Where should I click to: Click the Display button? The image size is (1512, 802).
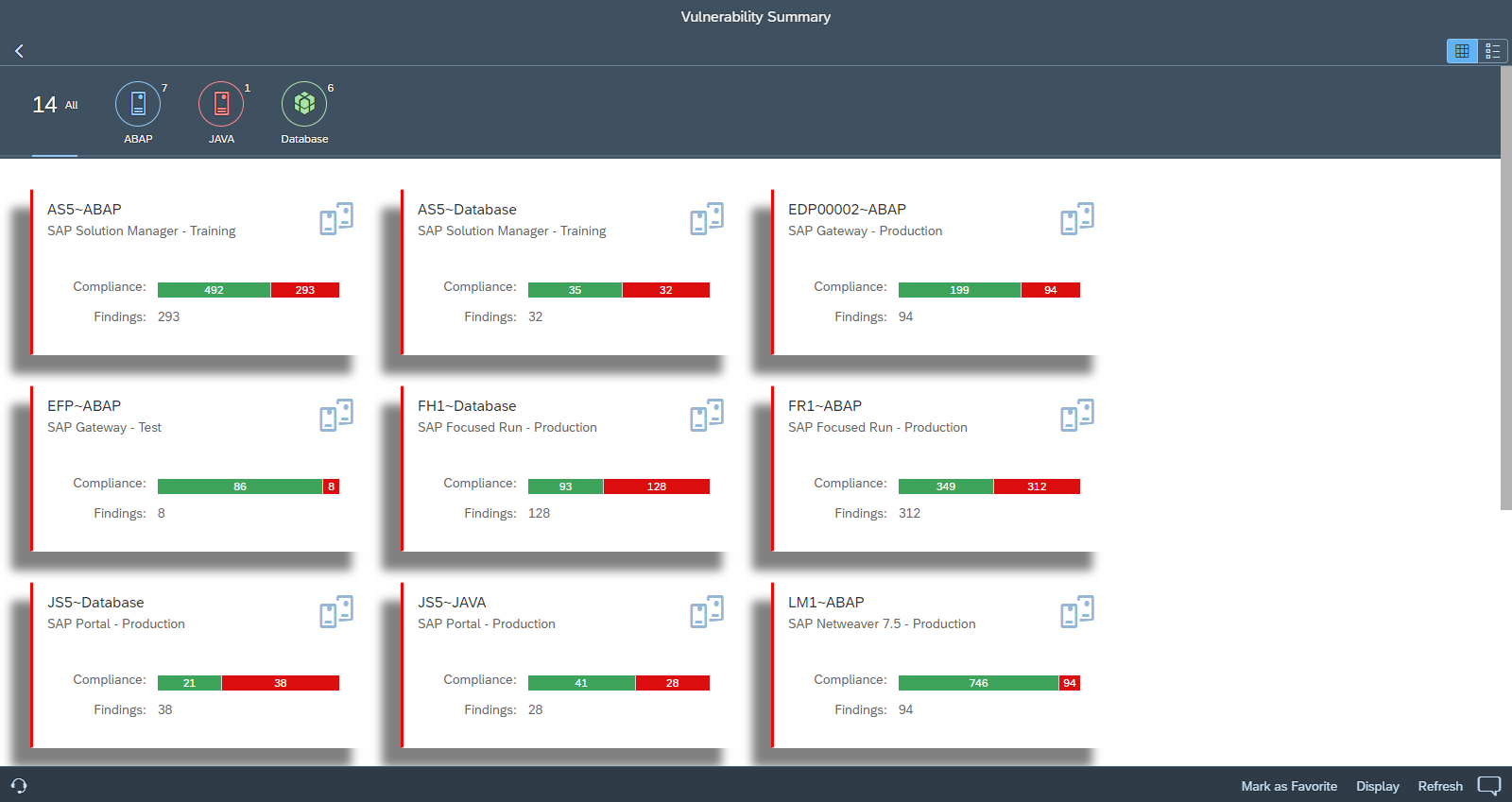pos(1377,786)
